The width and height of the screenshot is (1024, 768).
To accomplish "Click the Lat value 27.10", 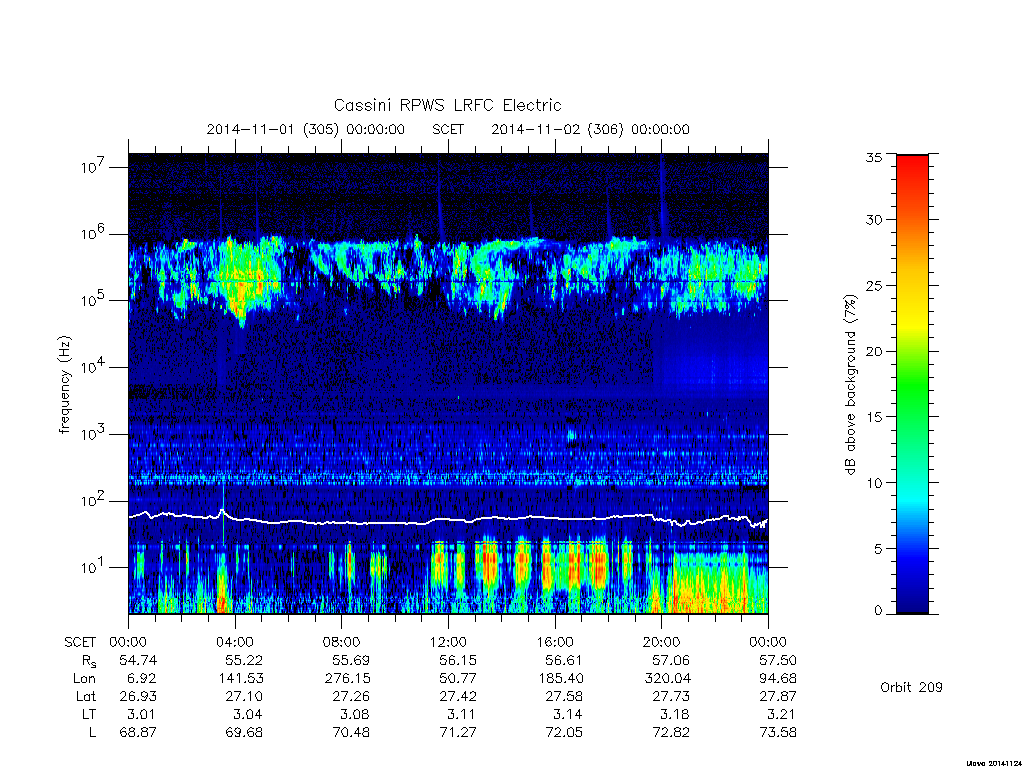I will click(244, 696).
